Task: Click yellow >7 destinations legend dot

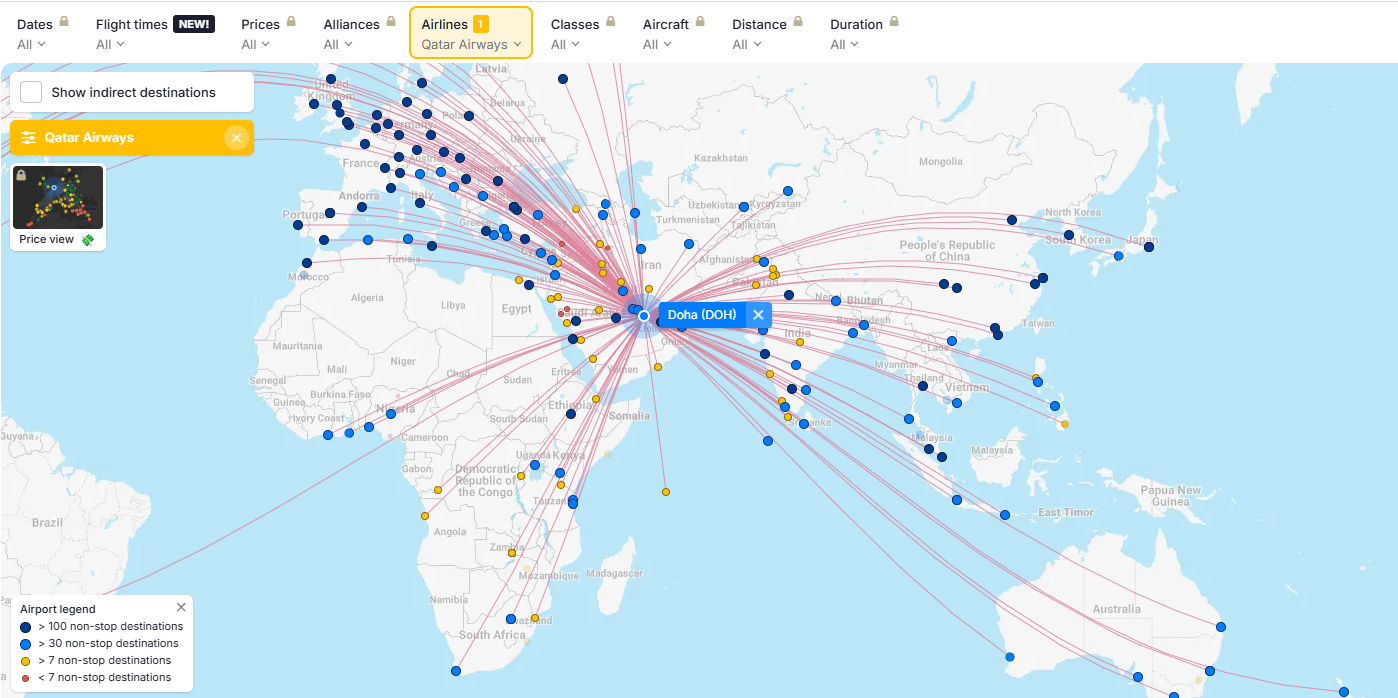Action: point(26,661)
